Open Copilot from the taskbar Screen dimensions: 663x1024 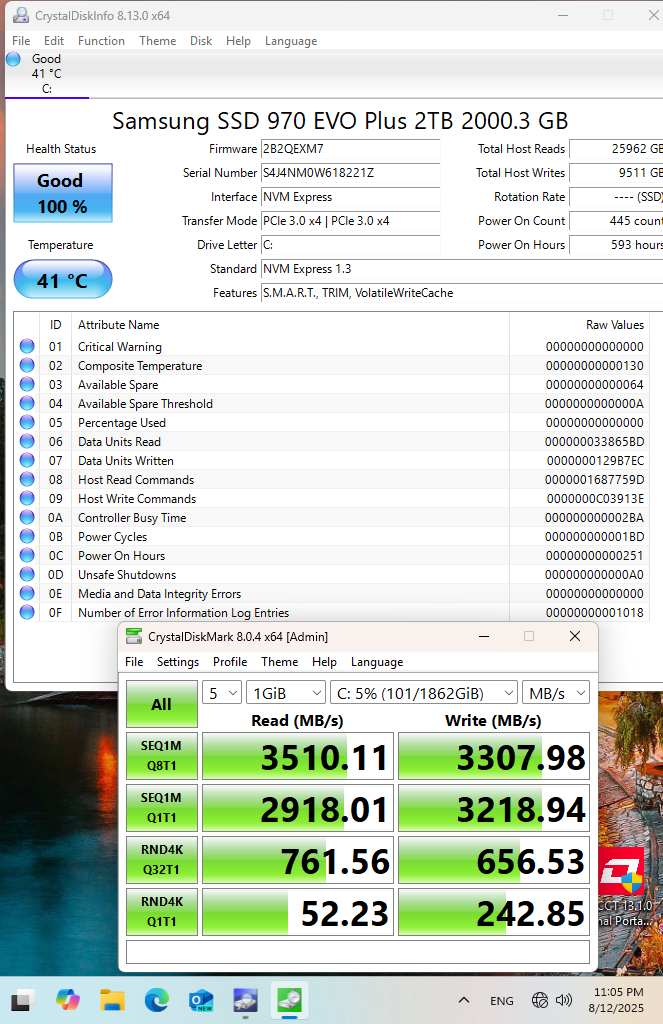pyautogui.click(x=68, y=999)
